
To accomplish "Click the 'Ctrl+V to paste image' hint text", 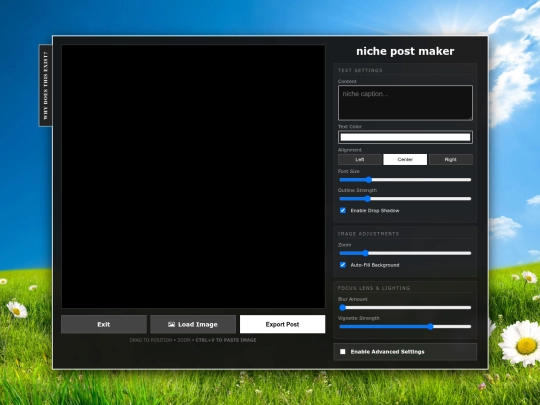I will [x=226, y=340].
